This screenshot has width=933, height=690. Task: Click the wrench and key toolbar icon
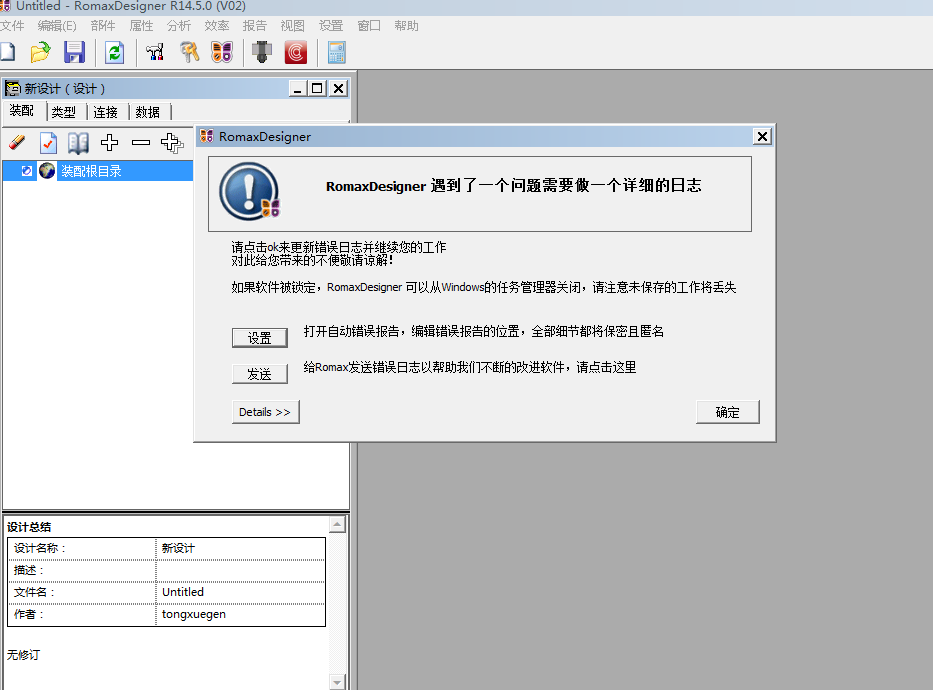tap(189, 52)
